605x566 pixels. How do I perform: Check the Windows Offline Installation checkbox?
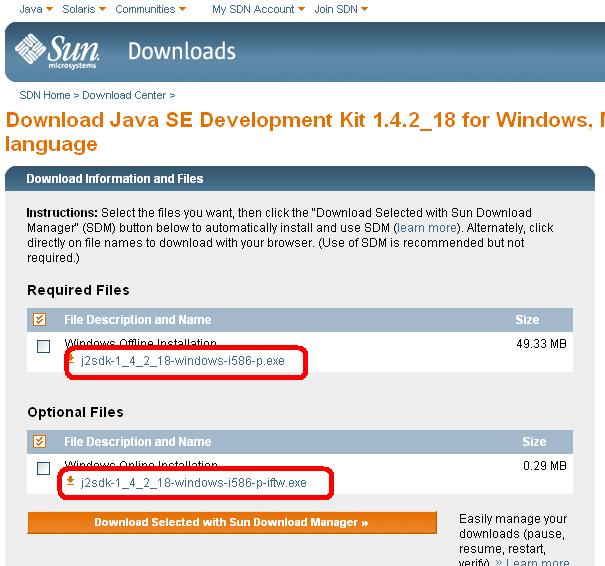(x=43, y=346)
